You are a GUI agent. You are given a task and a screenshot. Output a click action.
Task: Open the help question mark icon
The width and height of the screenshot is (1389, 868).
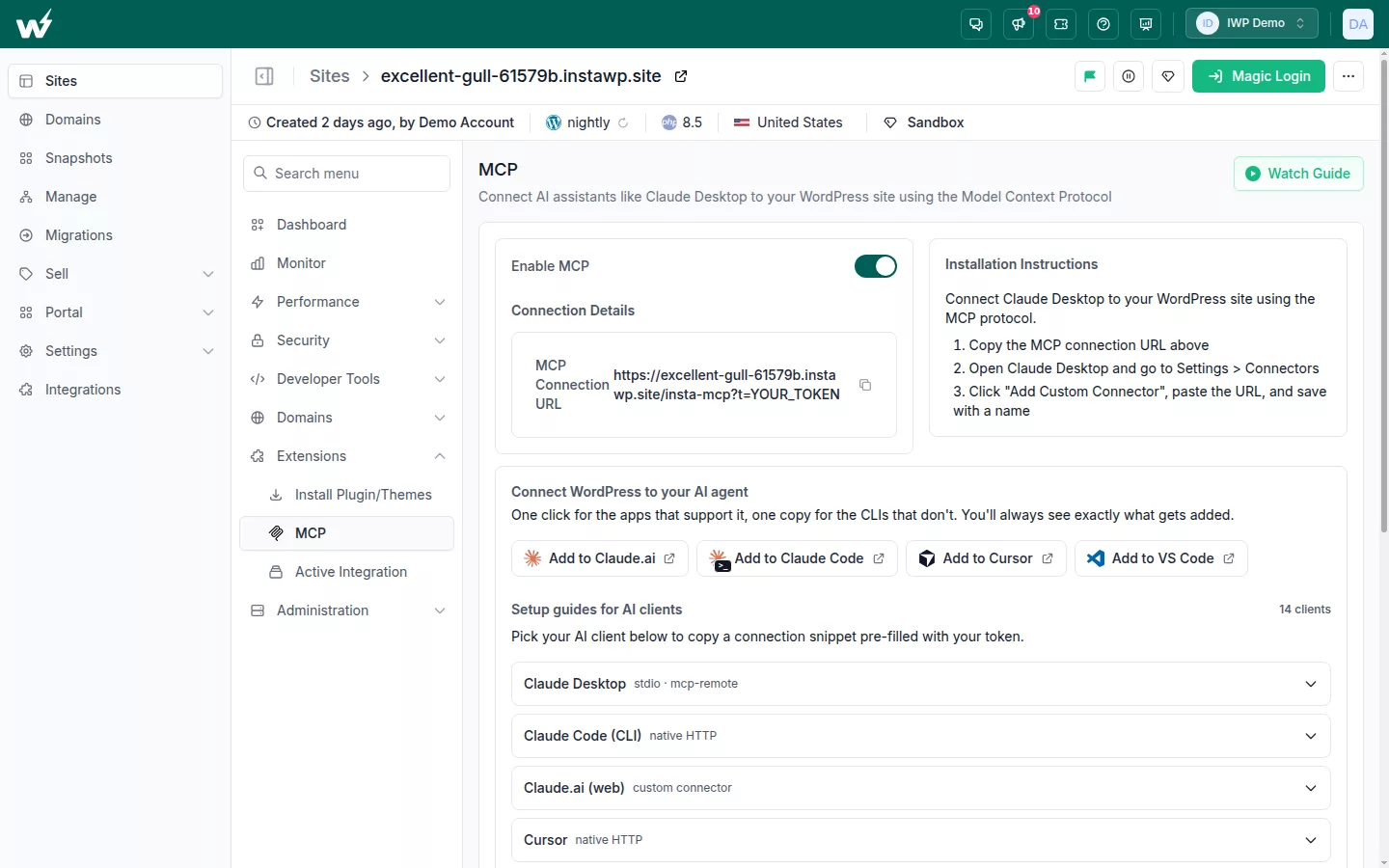pos(1103,24)
